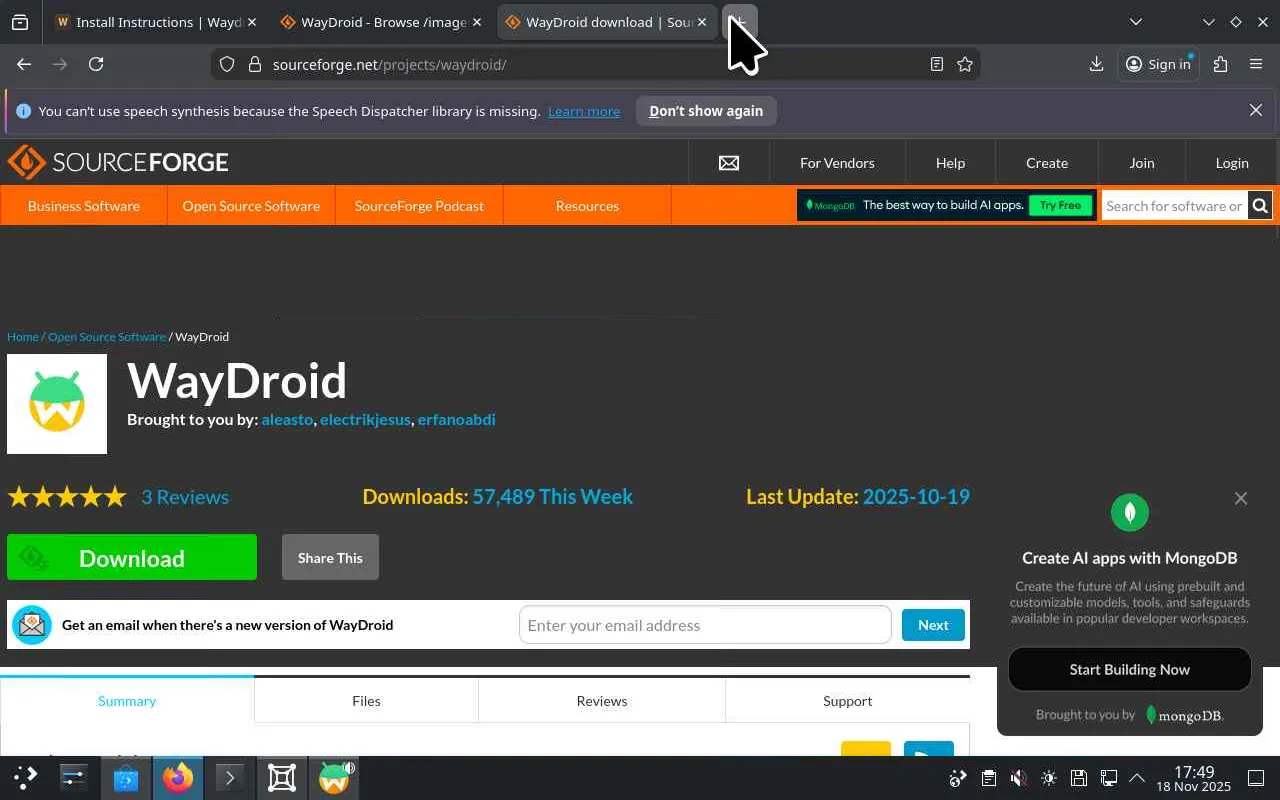Viewport: 1280px width, 800px height.
Task: Switch to WayDroid Browse images tab
Action: click(x=380, y=22)
